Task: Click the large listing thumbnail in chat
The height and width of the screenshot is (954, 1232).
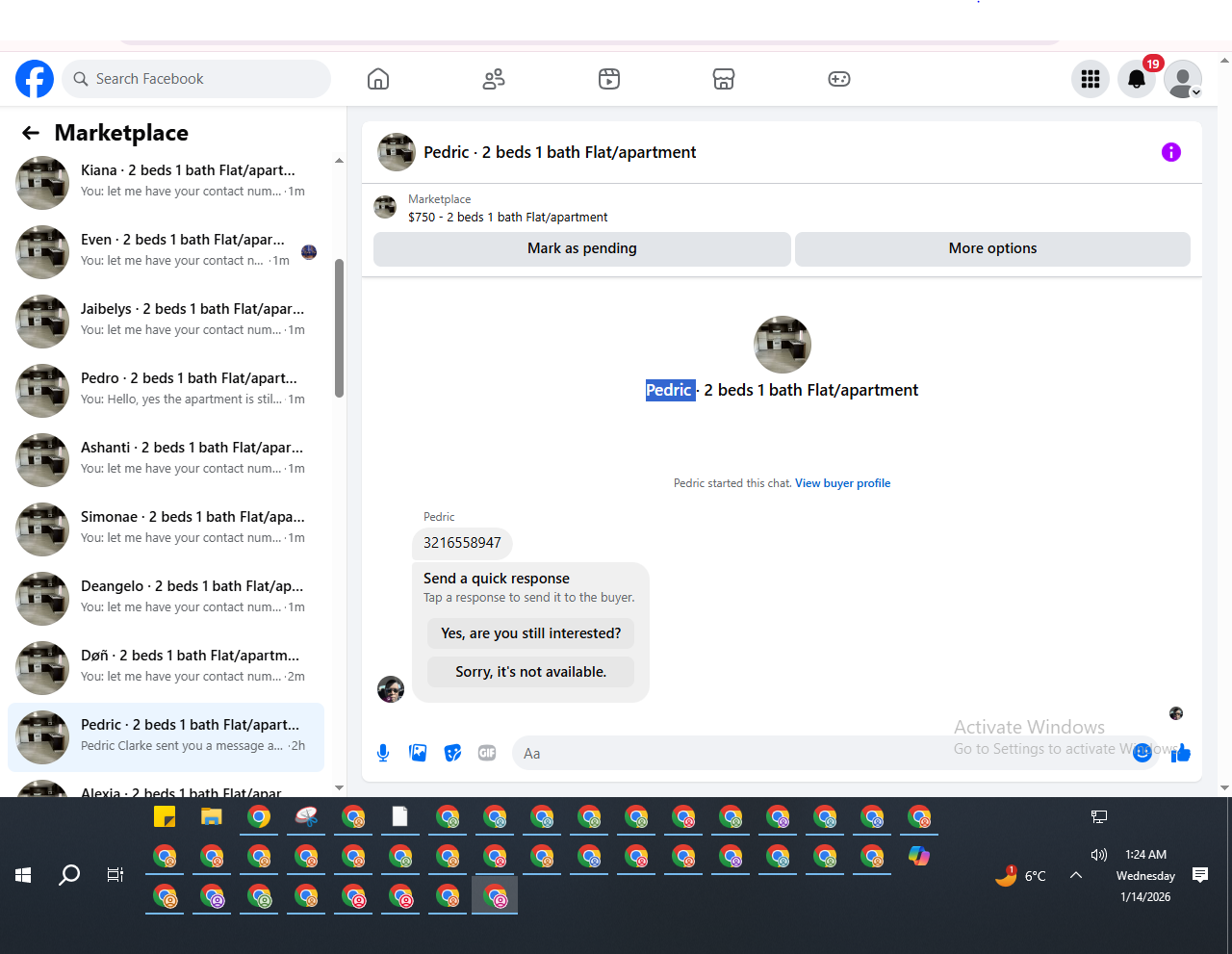Action: click(x=783, y=345)
